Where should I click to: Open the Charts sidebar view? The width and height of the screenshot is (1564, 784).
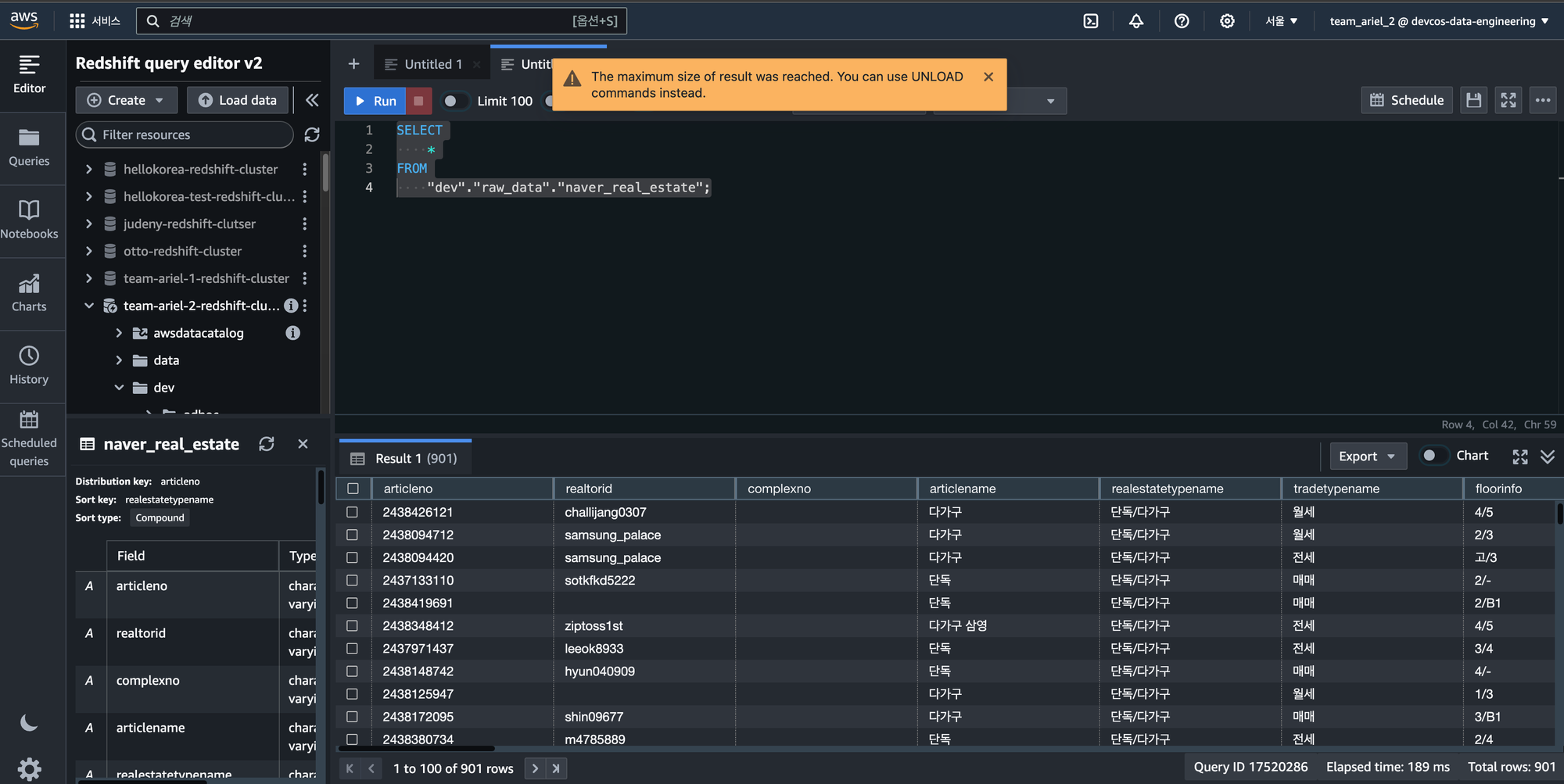[29, 293]
